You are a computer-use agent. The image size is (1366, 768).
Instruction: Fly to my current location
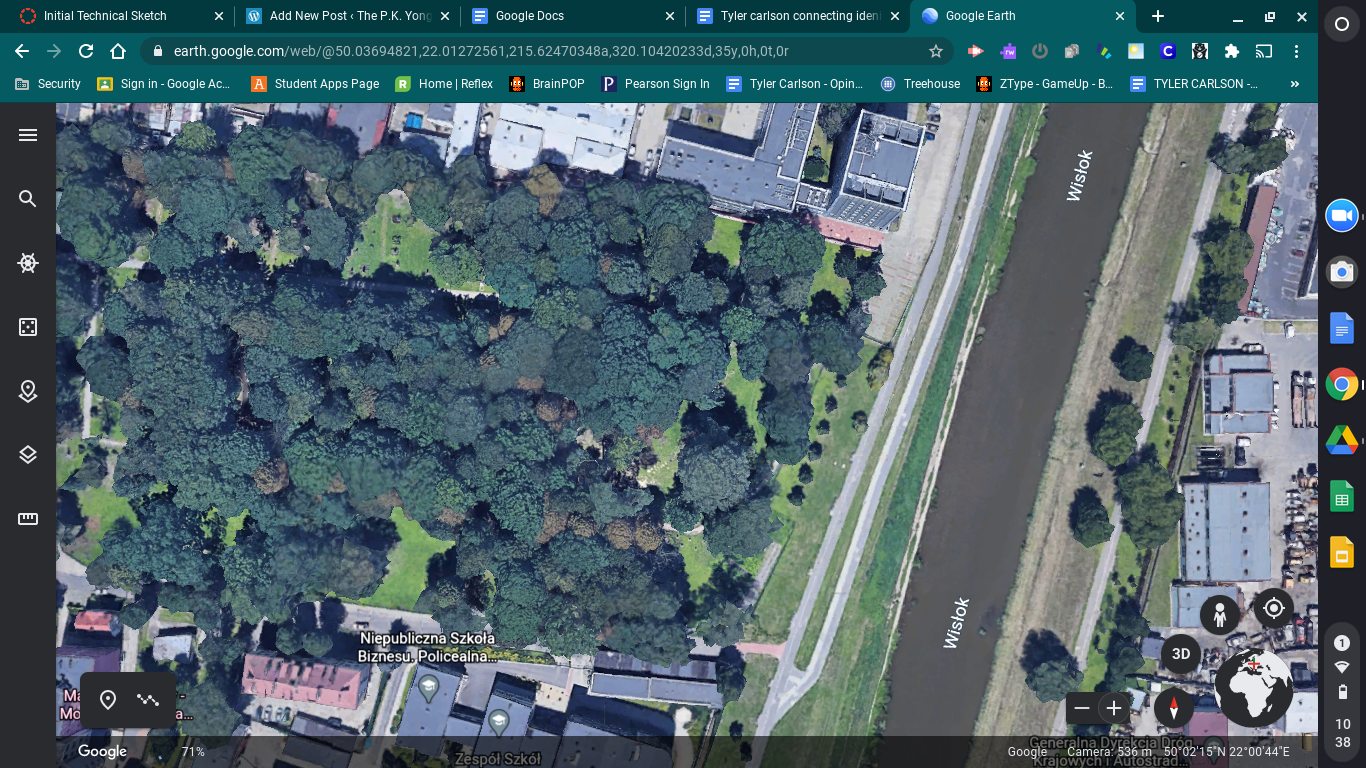1273,608
